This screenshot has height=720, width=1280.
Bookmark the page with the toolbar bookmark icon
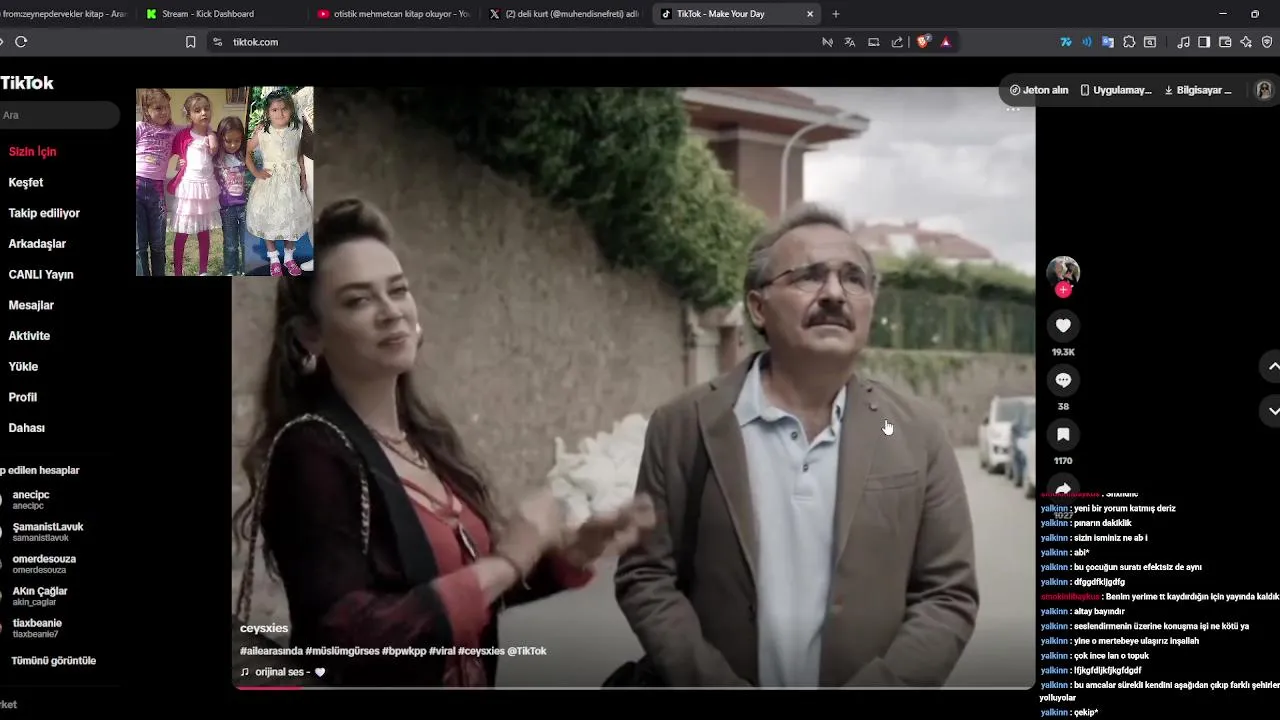click(191, 42)
